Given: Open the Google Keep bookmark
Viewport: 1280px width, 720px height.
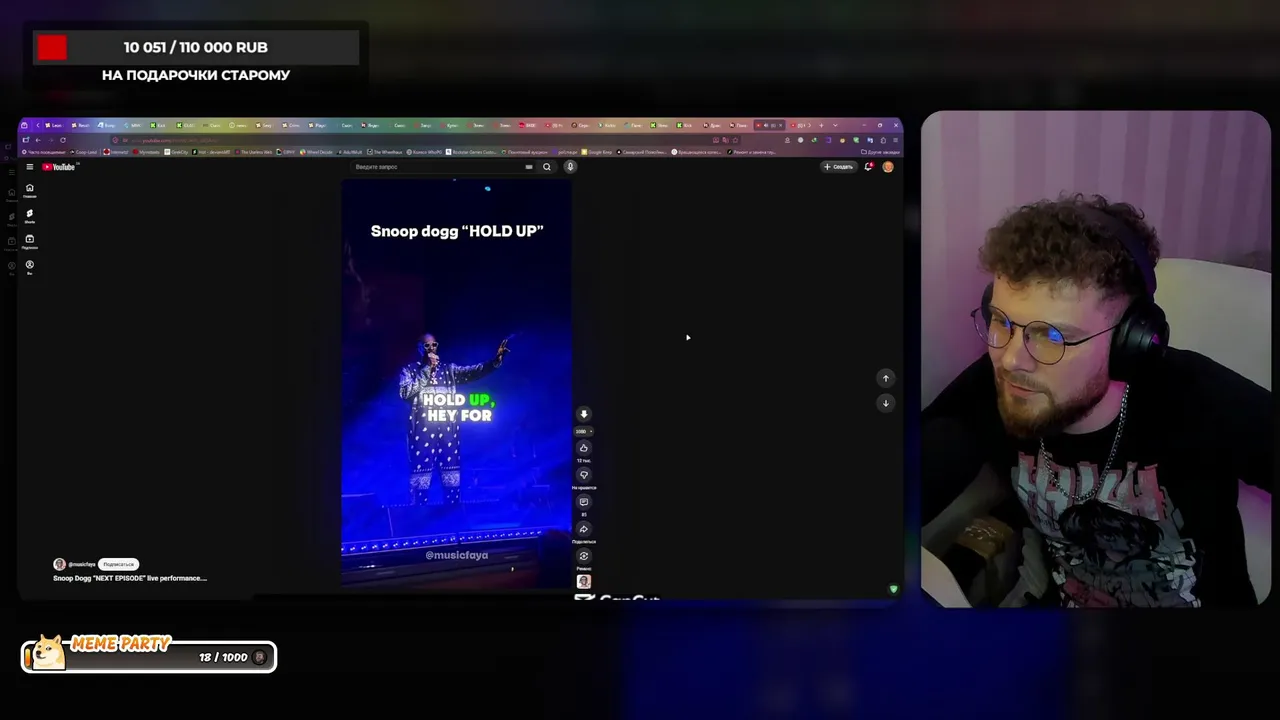Looking at the screenshot, I should (597, 152).
